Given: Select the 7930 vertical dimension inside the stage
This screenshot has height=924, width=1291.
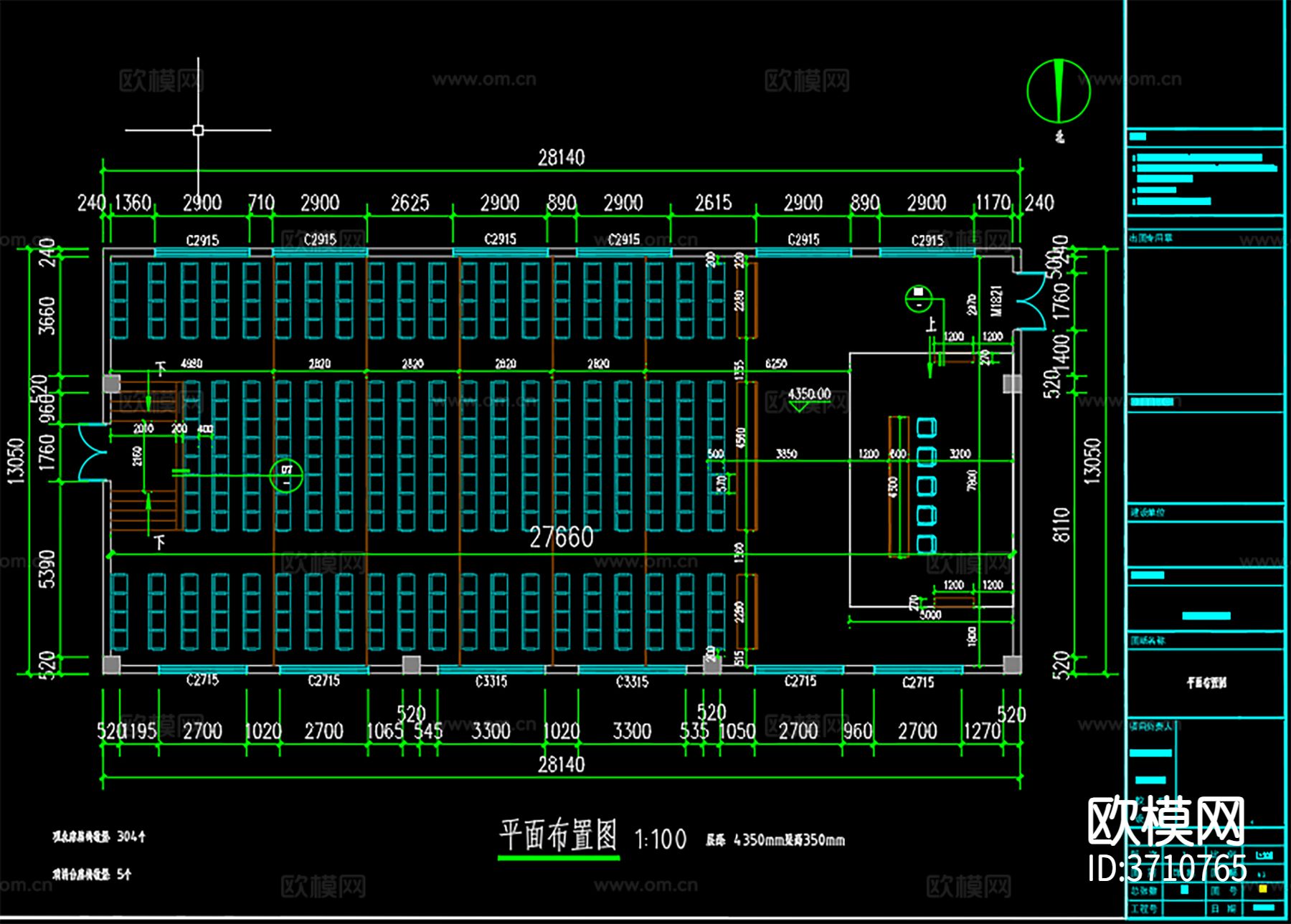Looking at the screenshot, I should [x=973, y=480].
